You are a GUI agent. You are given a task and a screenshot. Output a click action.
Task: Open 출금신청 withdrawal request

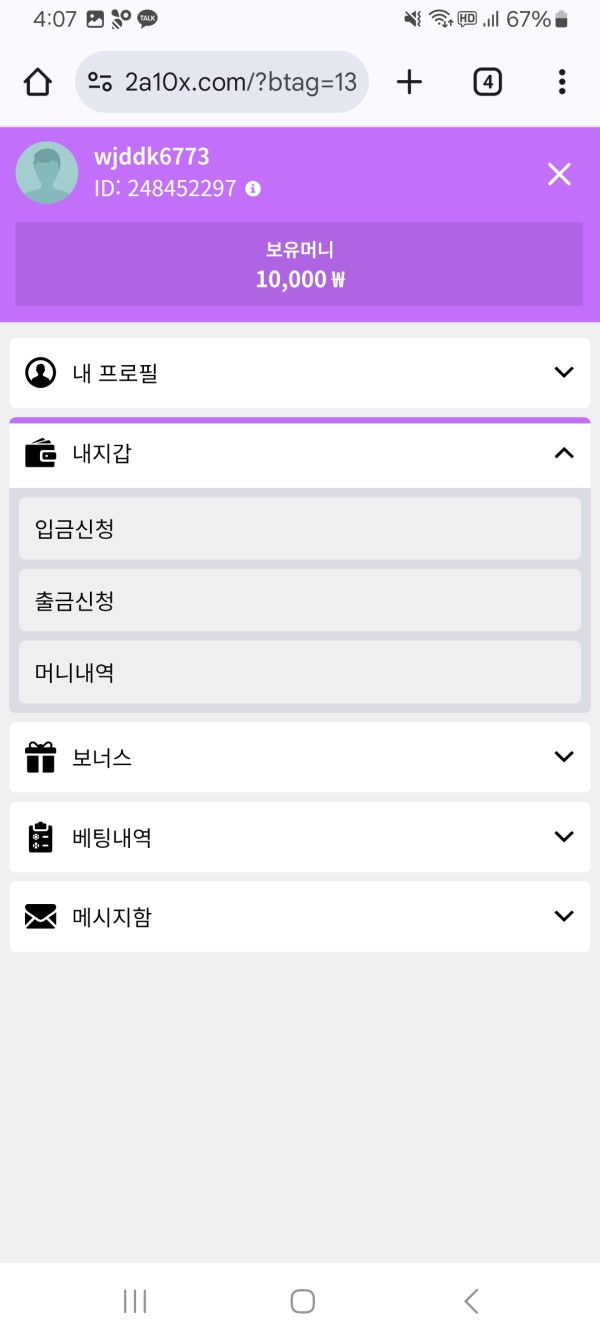click(x=300, y=600)
